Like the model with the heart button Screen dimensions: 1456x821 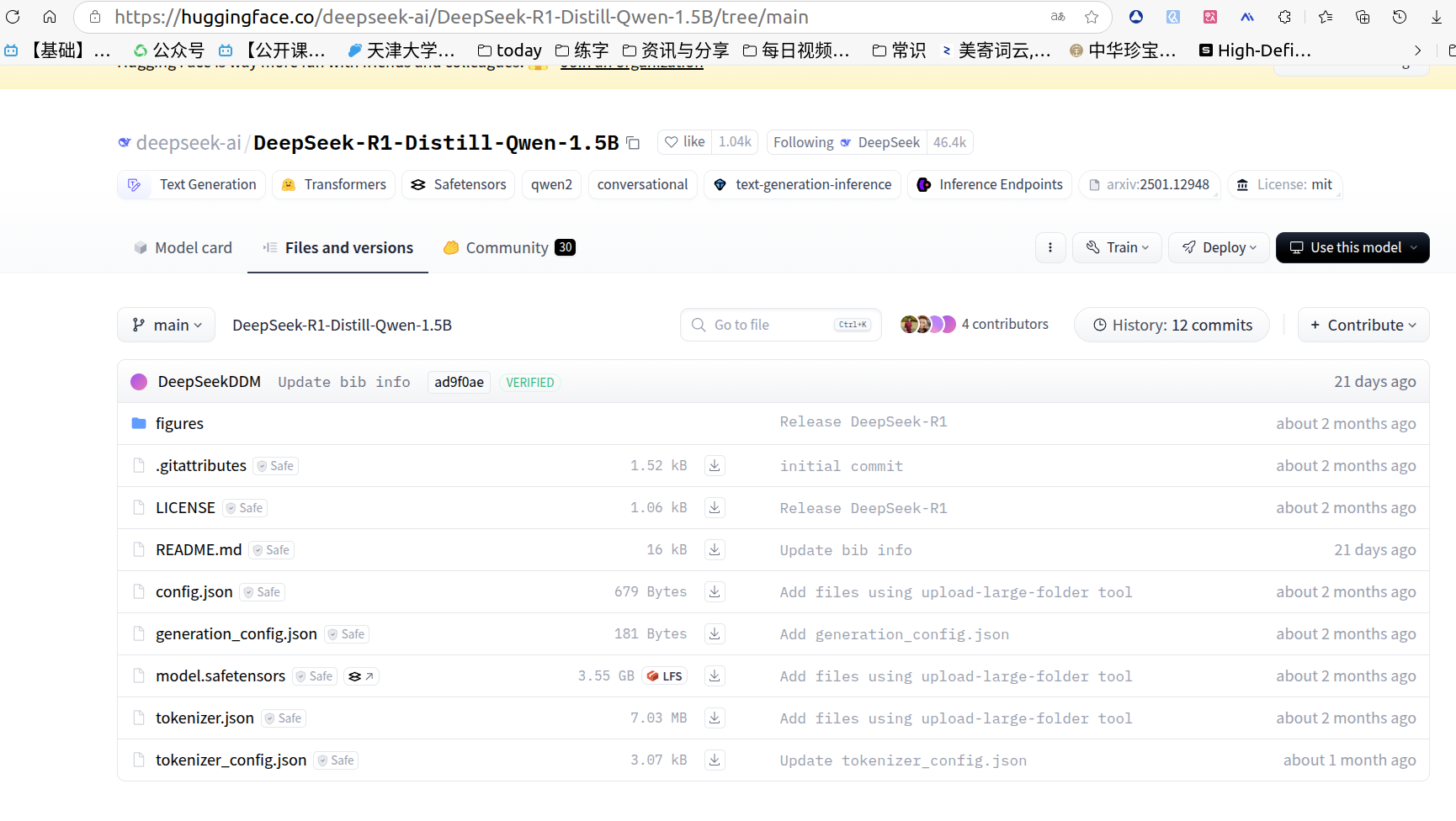pyautogui.click(x=684, y=142)
